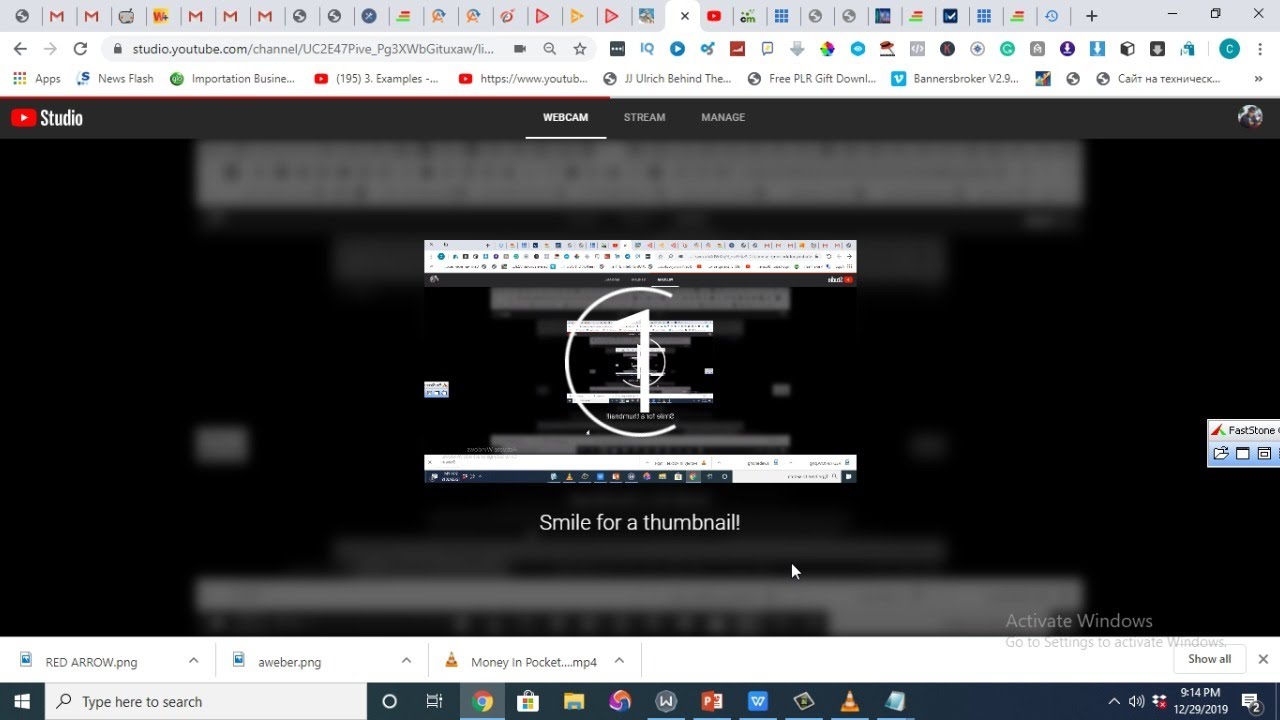Close the downloads bar
The width and height of the screenshot is (1280, 720).
point(1263,659)
